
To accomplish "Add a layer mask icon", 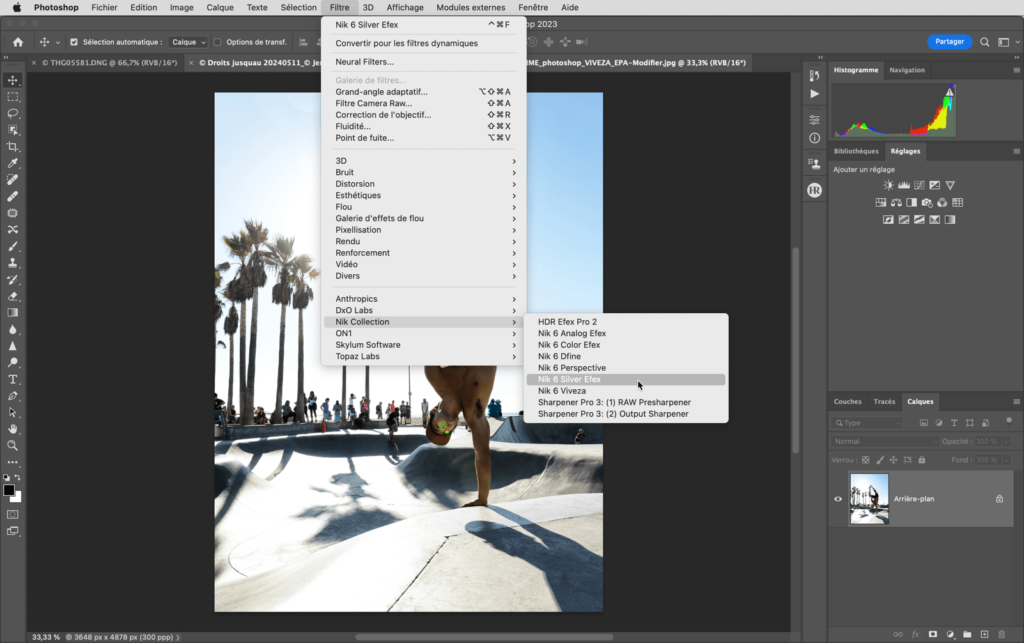I will coord(933,634).
